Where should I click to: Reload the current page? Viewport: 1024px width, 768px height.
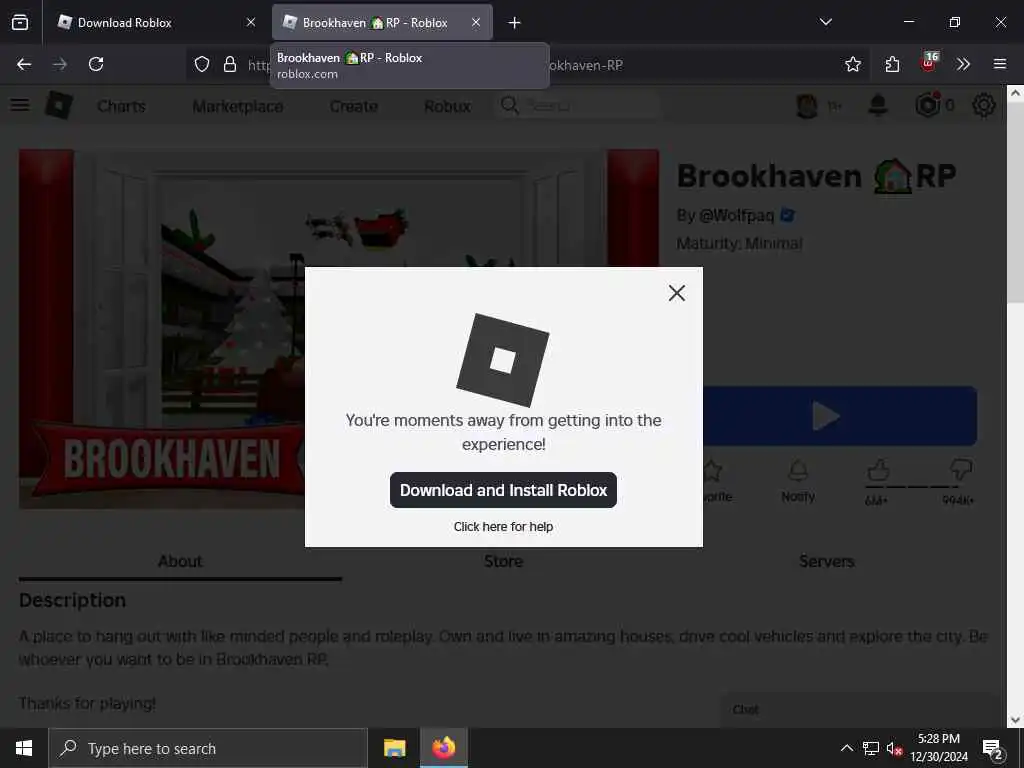click(96, 64)
